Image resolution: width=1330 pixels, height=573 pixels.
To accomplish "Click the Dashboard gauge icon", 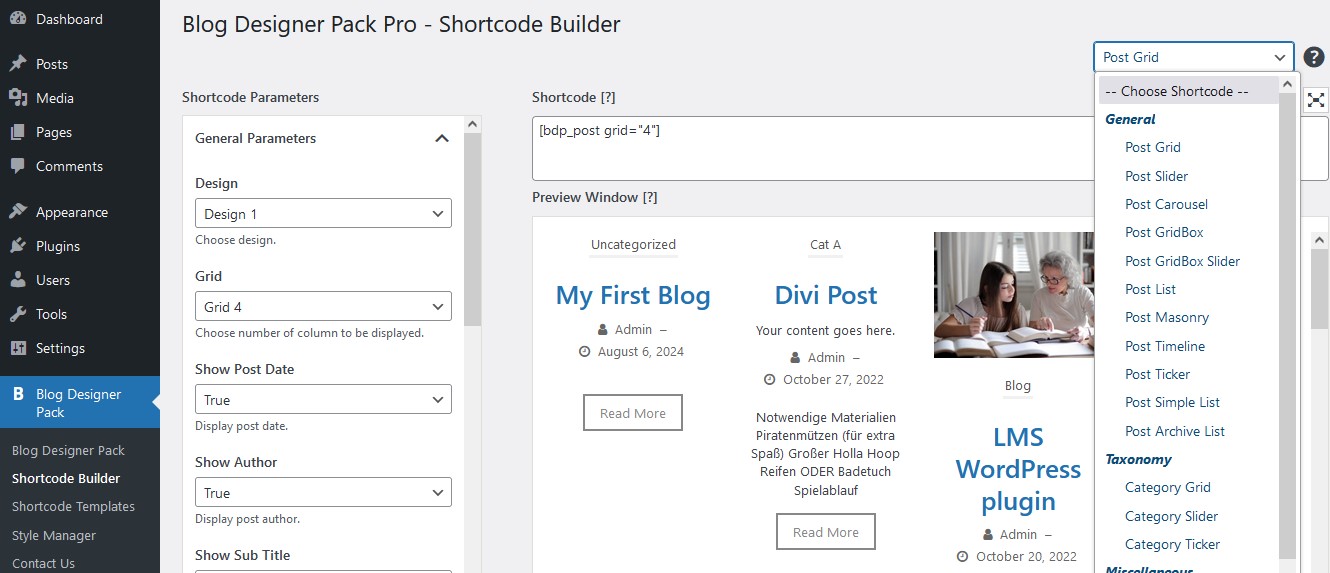I will tap(18, 19).
